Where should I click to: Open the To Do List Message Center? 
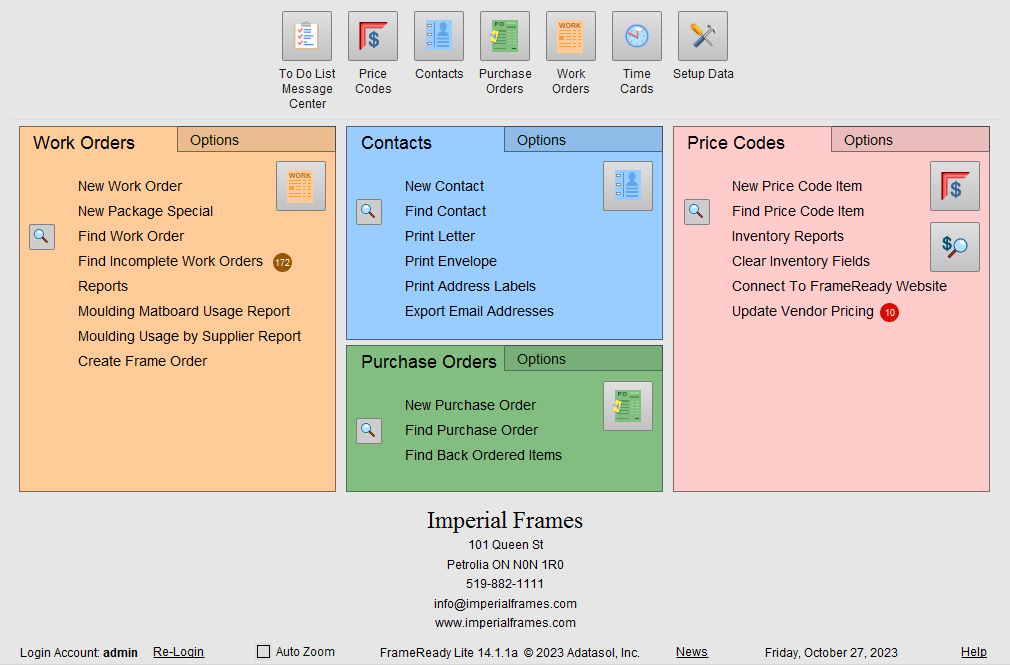point(307,36)
